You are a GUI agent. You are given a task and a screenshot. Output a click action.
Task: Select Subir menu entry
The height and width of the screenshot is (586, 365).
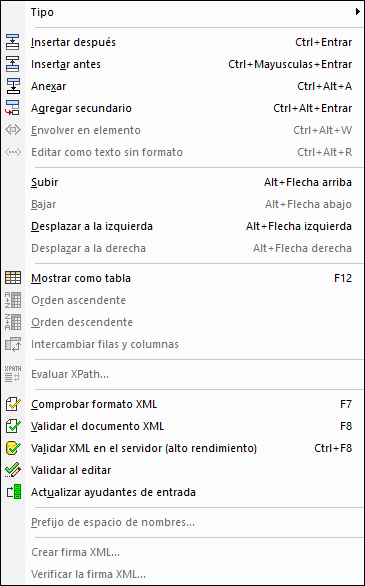(190, 182)
